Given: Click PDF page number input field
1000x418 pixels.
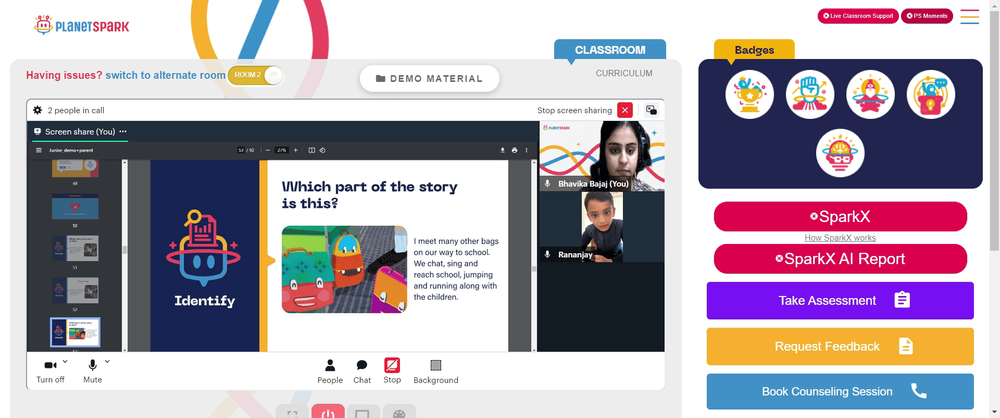Looking at the screenshot, I should [241, 150].
